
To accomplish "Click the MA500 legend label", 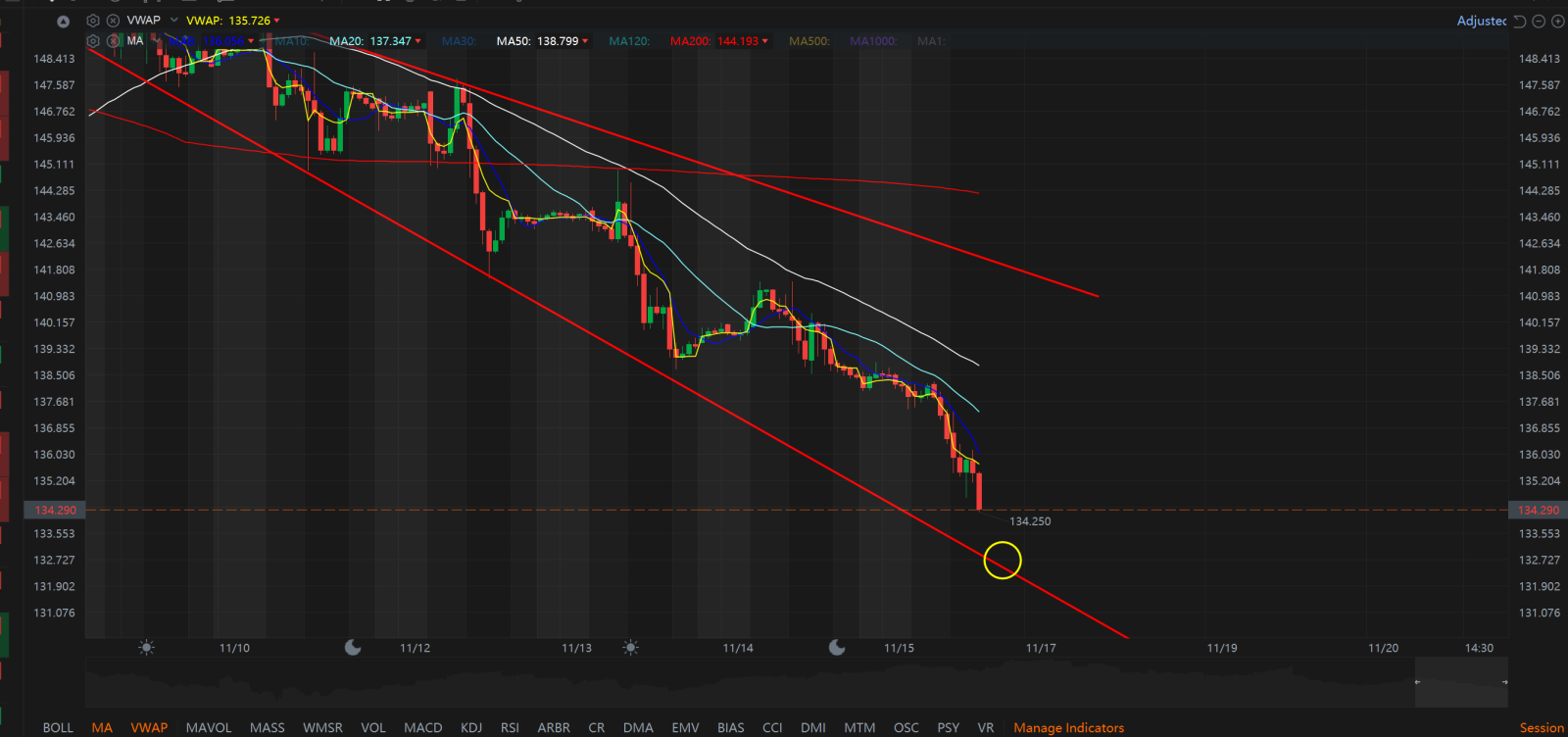I will point(809,41).
